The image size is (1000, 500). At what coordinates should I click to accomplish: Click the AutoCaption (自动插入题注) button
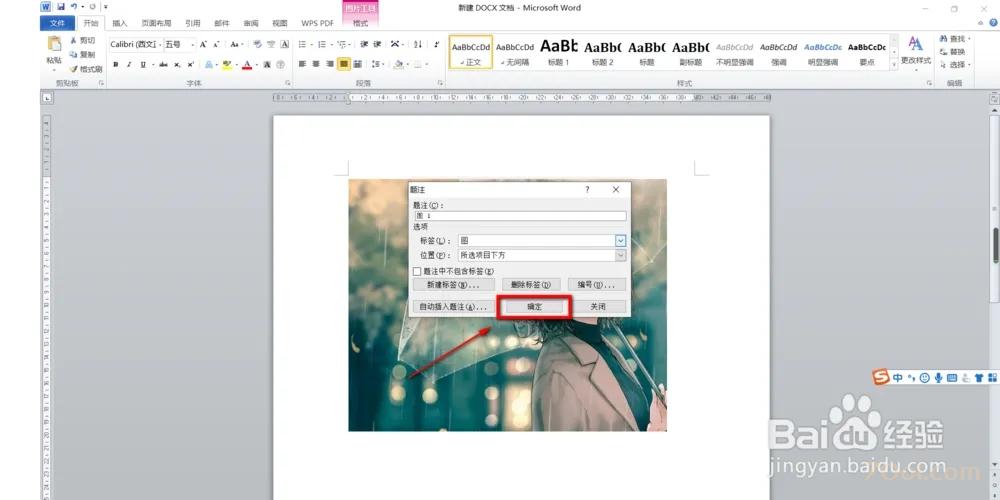[x=453, y=307]
